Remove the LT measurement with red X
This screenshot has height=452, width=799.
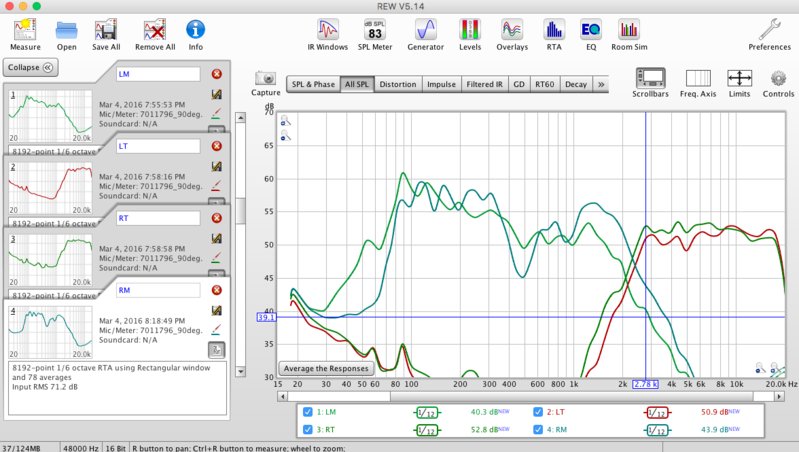(x=217, y=146)
